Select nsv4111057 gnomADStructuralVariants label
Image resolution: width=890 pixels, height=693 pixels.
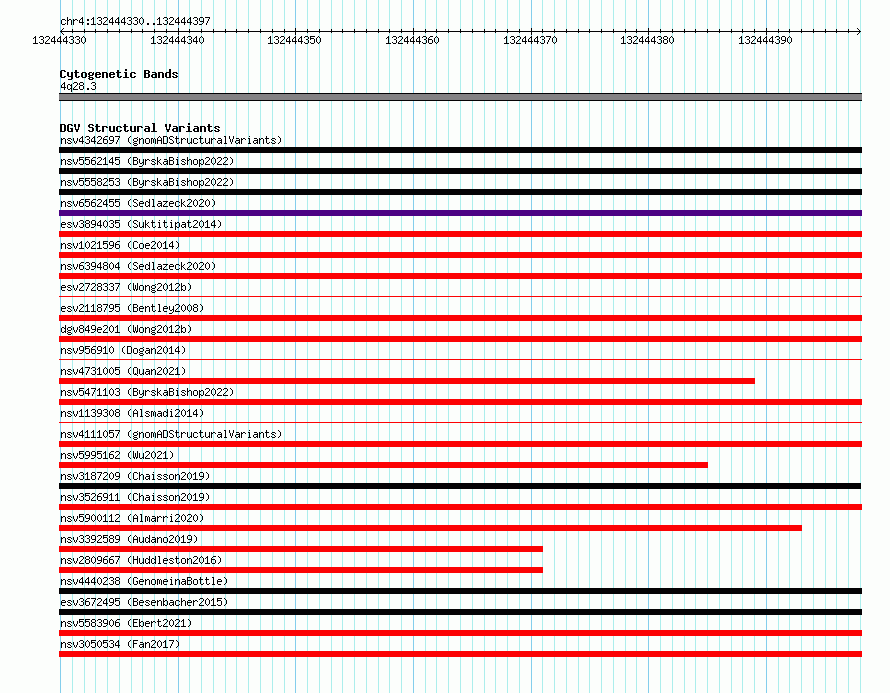(x=171, y=434)
